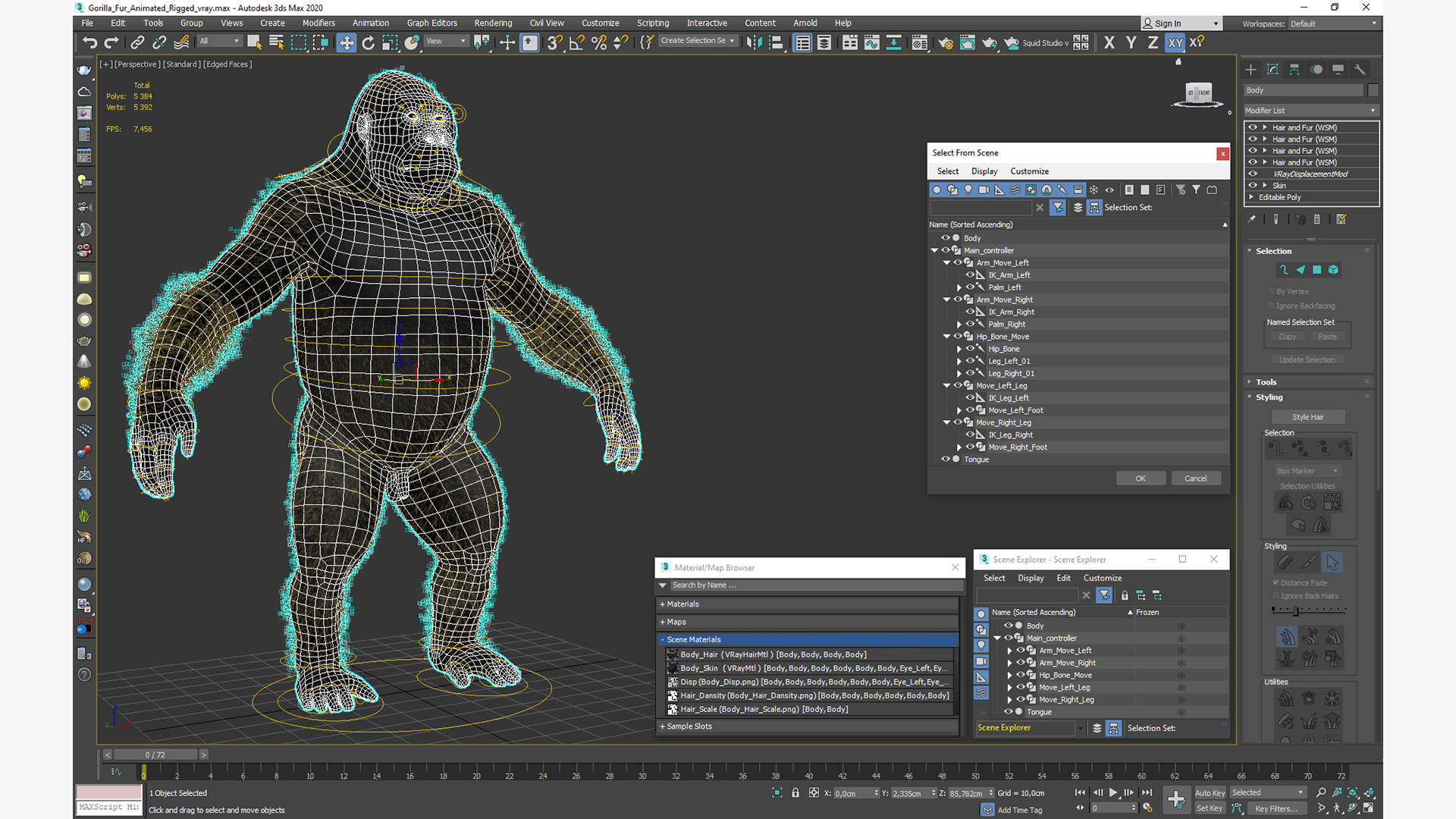Click the object color swatch beside Body
The height and width of the screenshot is (819, 1456).
coord(1373,90)
